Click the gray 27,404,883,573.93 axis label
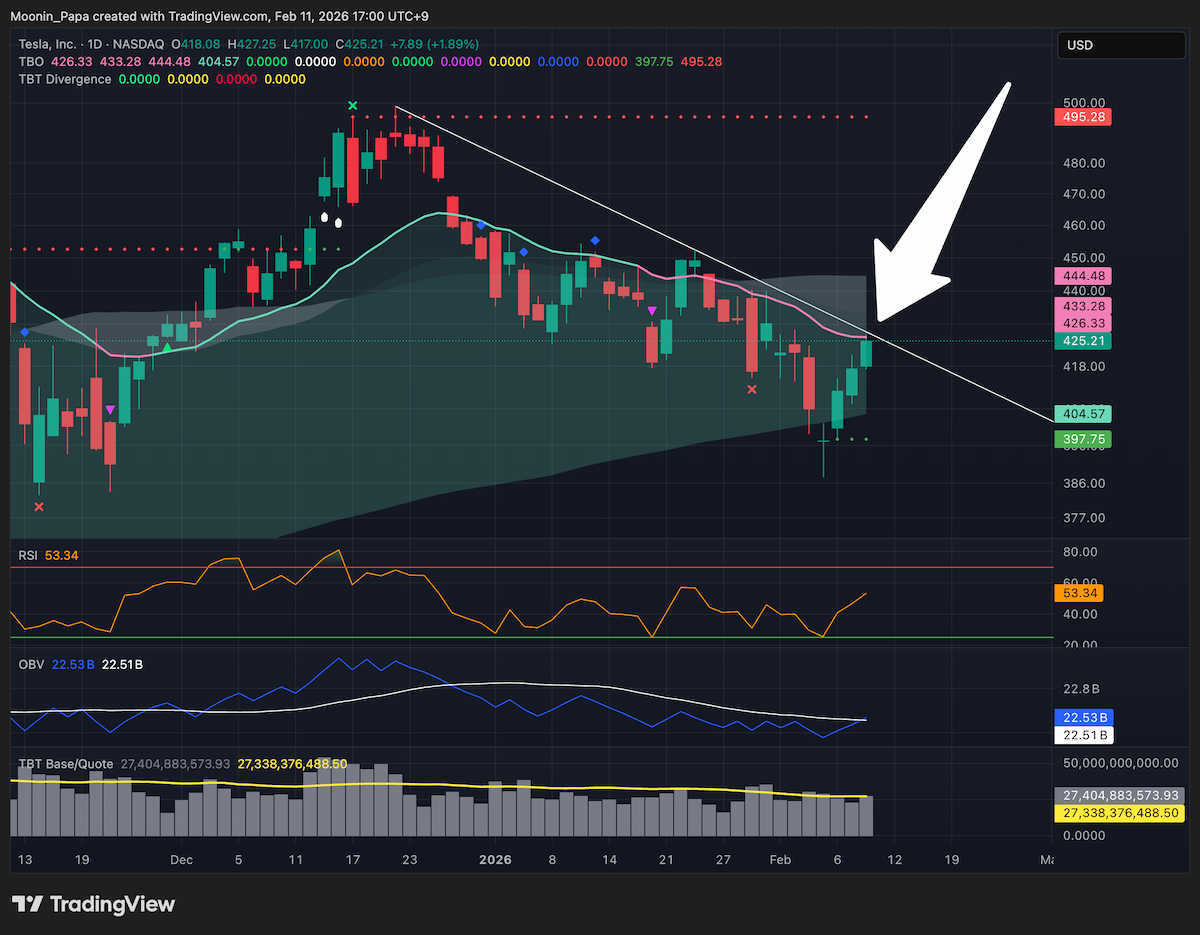This screenshot has width=1200, height=935. coord(1120,795)
